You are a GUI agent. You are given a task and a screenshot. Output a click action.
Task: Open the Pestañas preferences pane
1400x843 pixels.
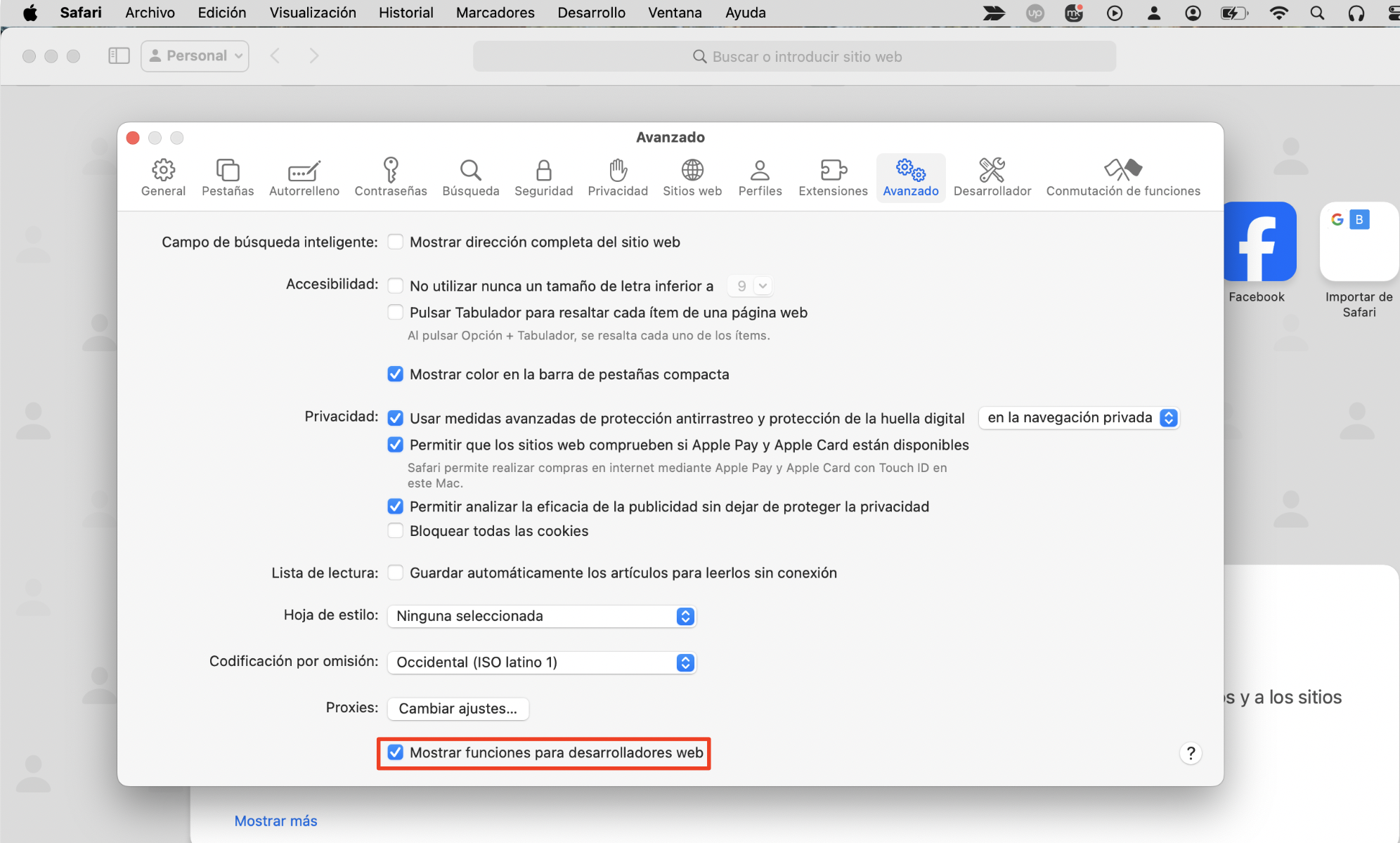228,178
